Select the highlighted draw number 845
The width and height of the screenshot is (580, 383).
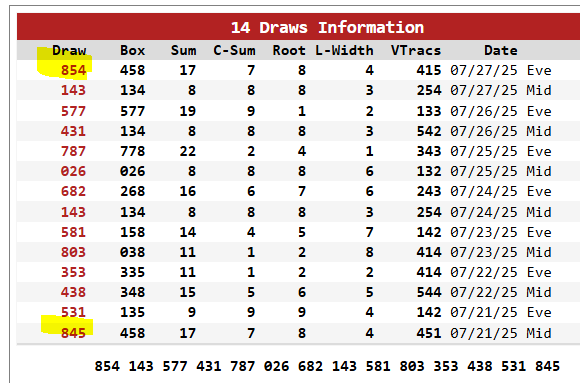[73, 333]
